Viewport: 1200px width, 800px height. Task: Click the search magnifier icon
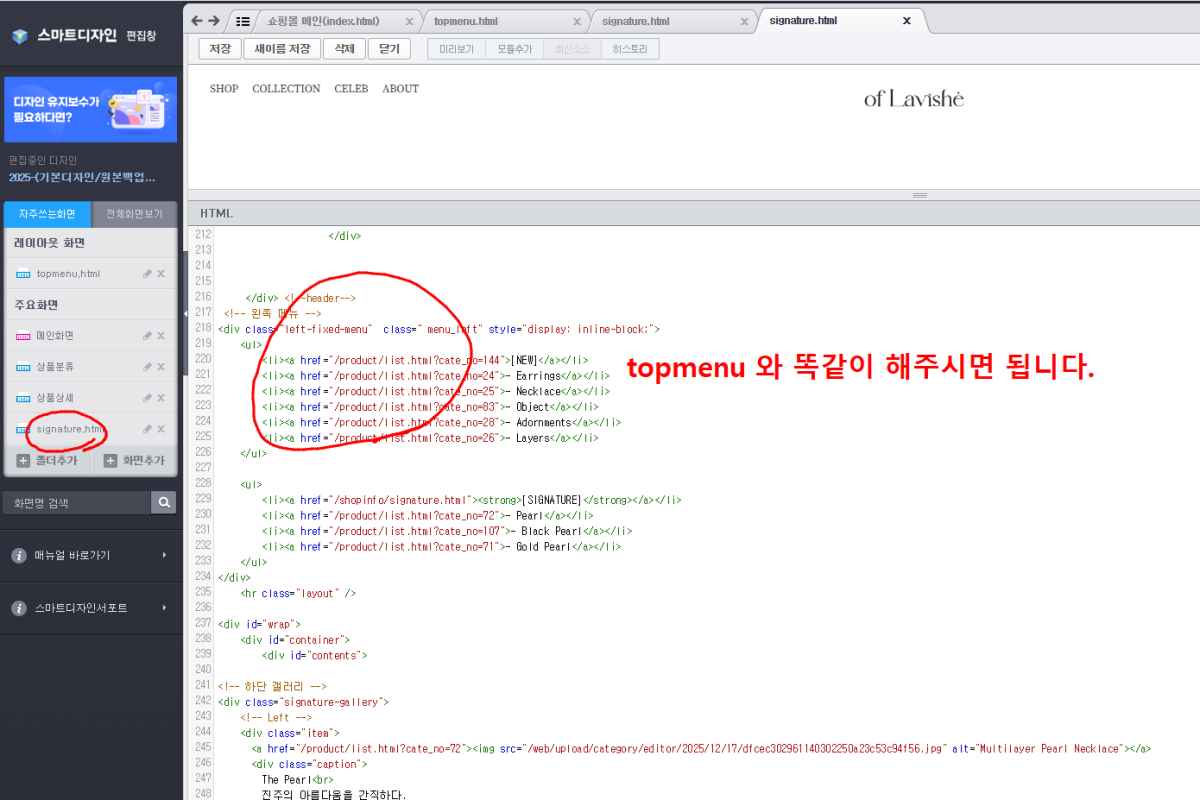164,503
